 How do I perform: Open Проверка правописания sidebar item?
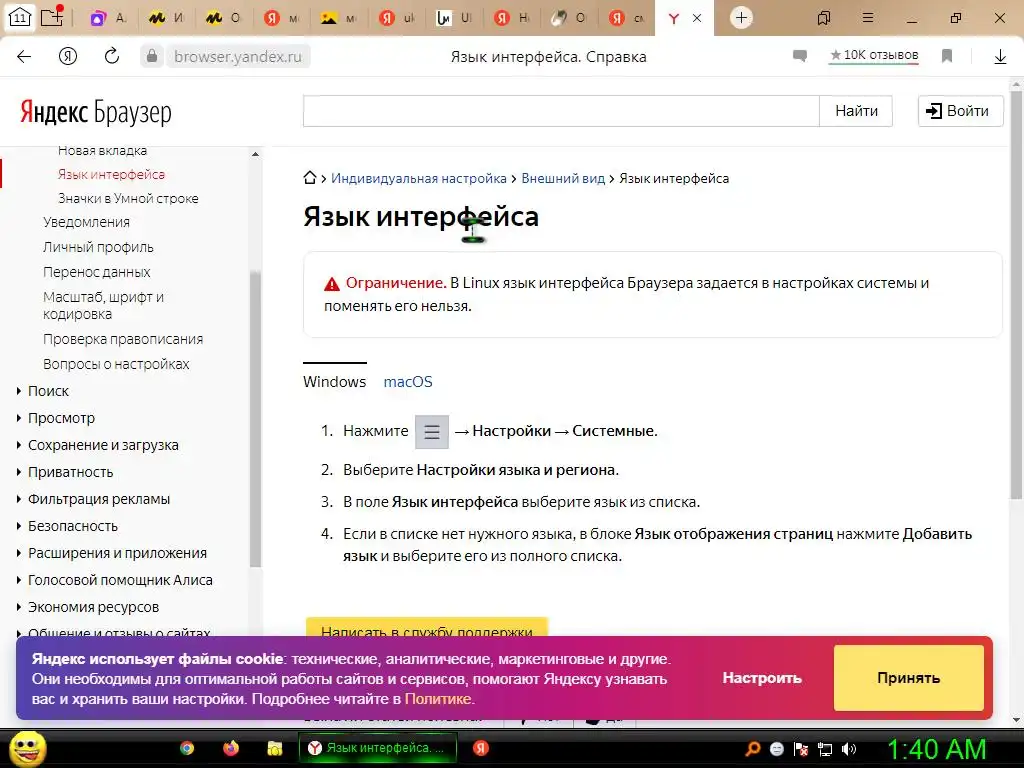[x=123, y=339]
